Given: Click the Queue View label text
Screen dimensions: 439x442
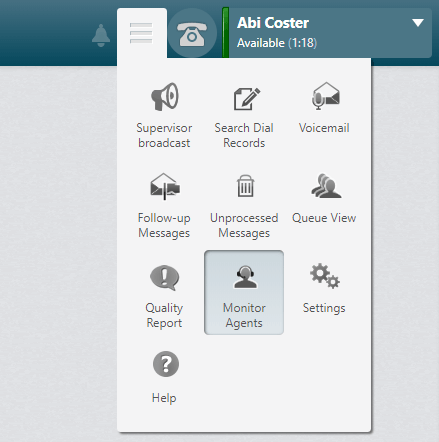Looking at the screenshot, I should [x=324, y=218].
